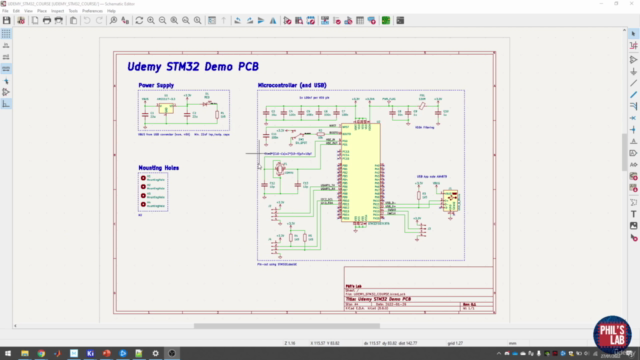Open Find and Replace tool

click(x=125, y=20)
